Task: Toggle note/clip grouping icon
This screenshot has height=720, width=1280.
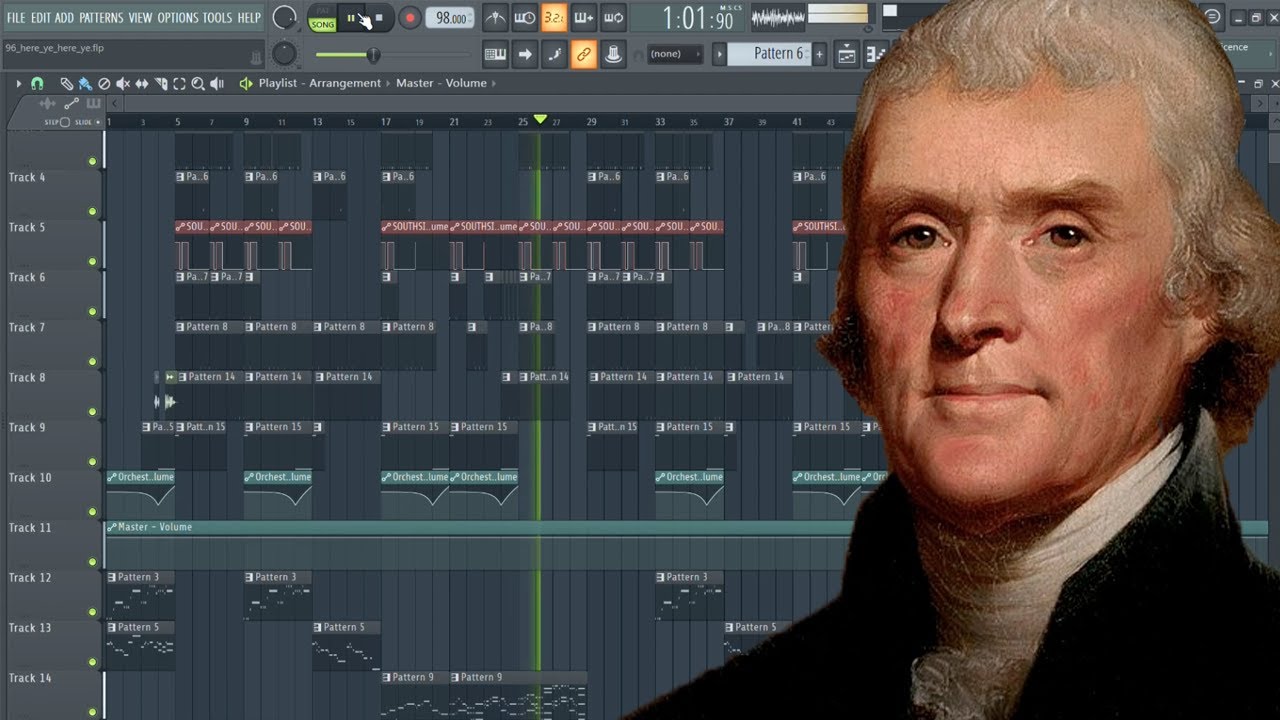Action: click(554, 55)
